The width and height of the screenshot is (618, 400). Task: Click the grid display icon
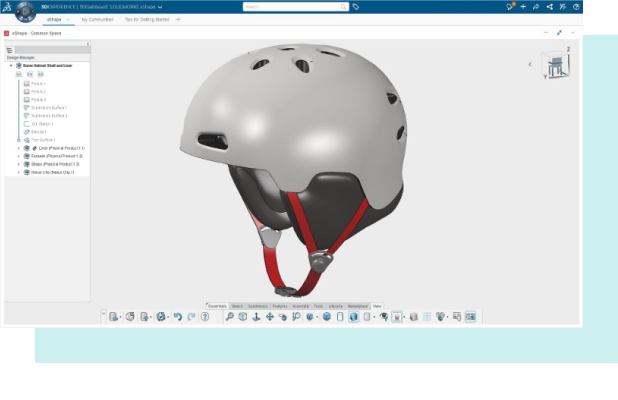tap(427, 316)
